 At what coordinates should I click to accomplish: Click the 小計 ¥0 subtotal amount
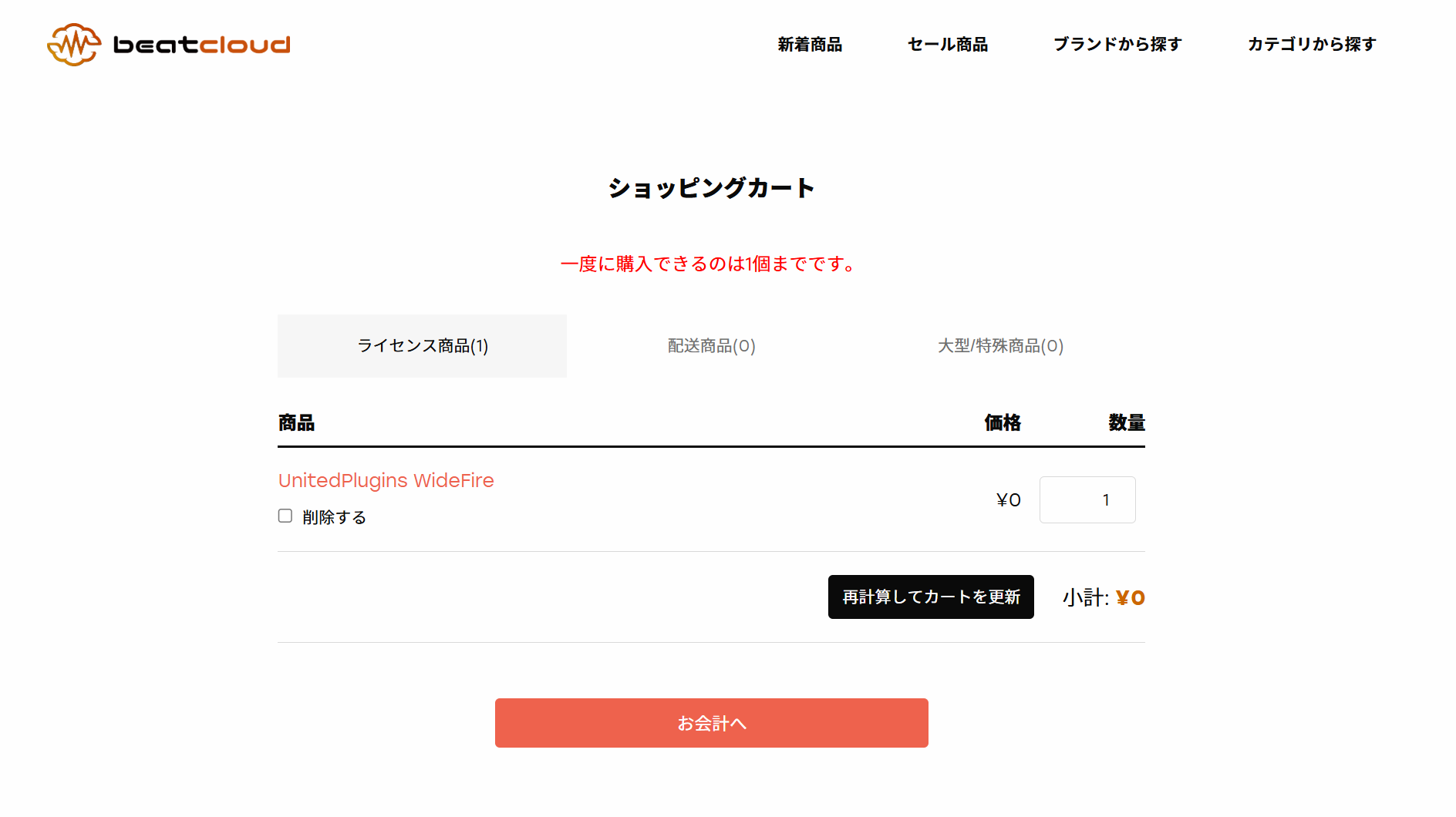(x=1130, y=598)
